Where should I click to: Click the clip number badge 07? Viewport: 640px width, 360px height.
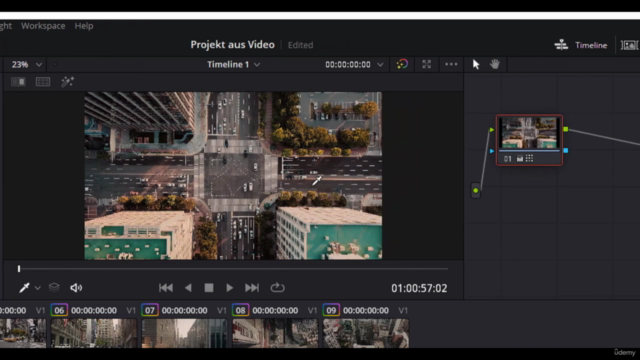point(150,310)
